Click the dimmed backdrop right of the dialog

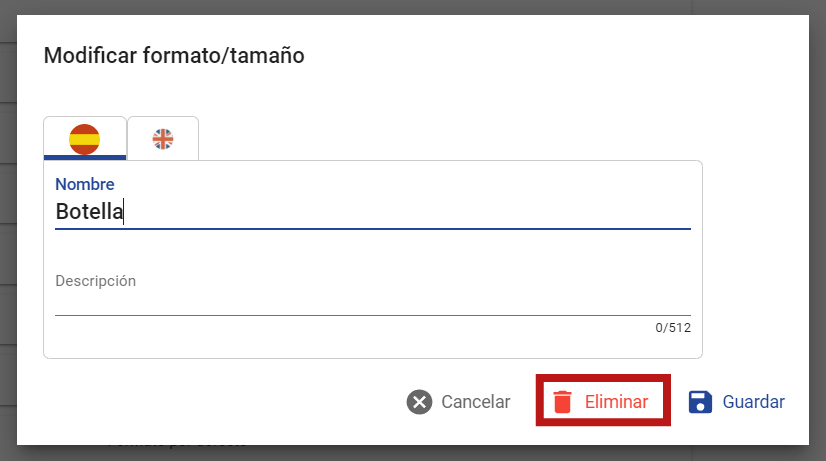pyautogui.click(x=818, y=230)
